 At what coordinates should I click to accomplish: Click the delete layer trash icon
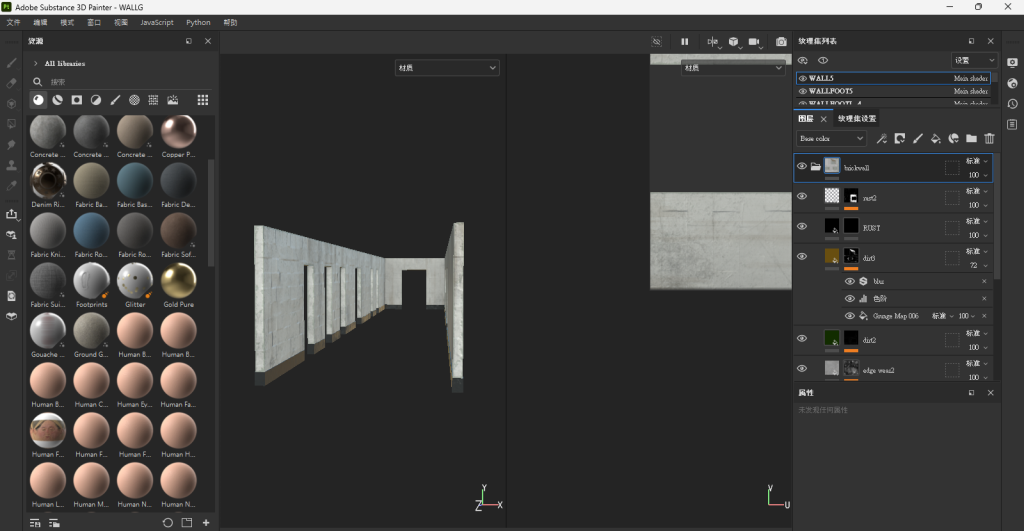pyautogui.click(x=989, y=139)
